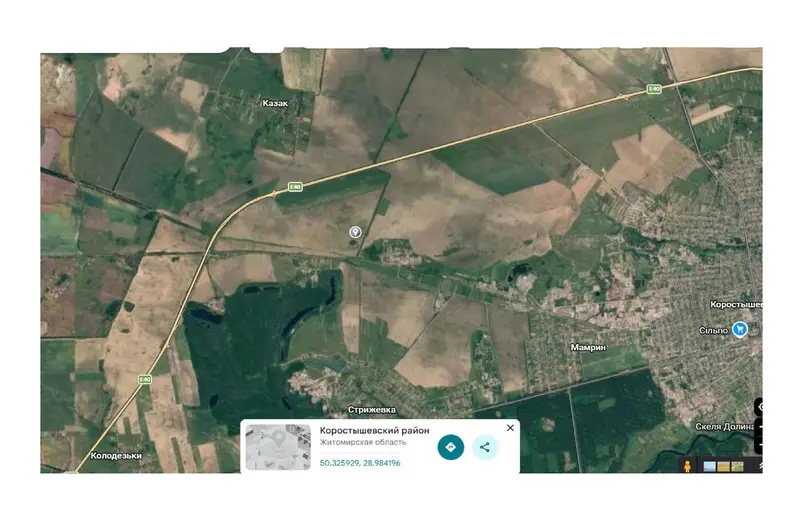The image size is (800, 525).
Task: Click the Street View pegman icon
Action: tap(687, 465)
